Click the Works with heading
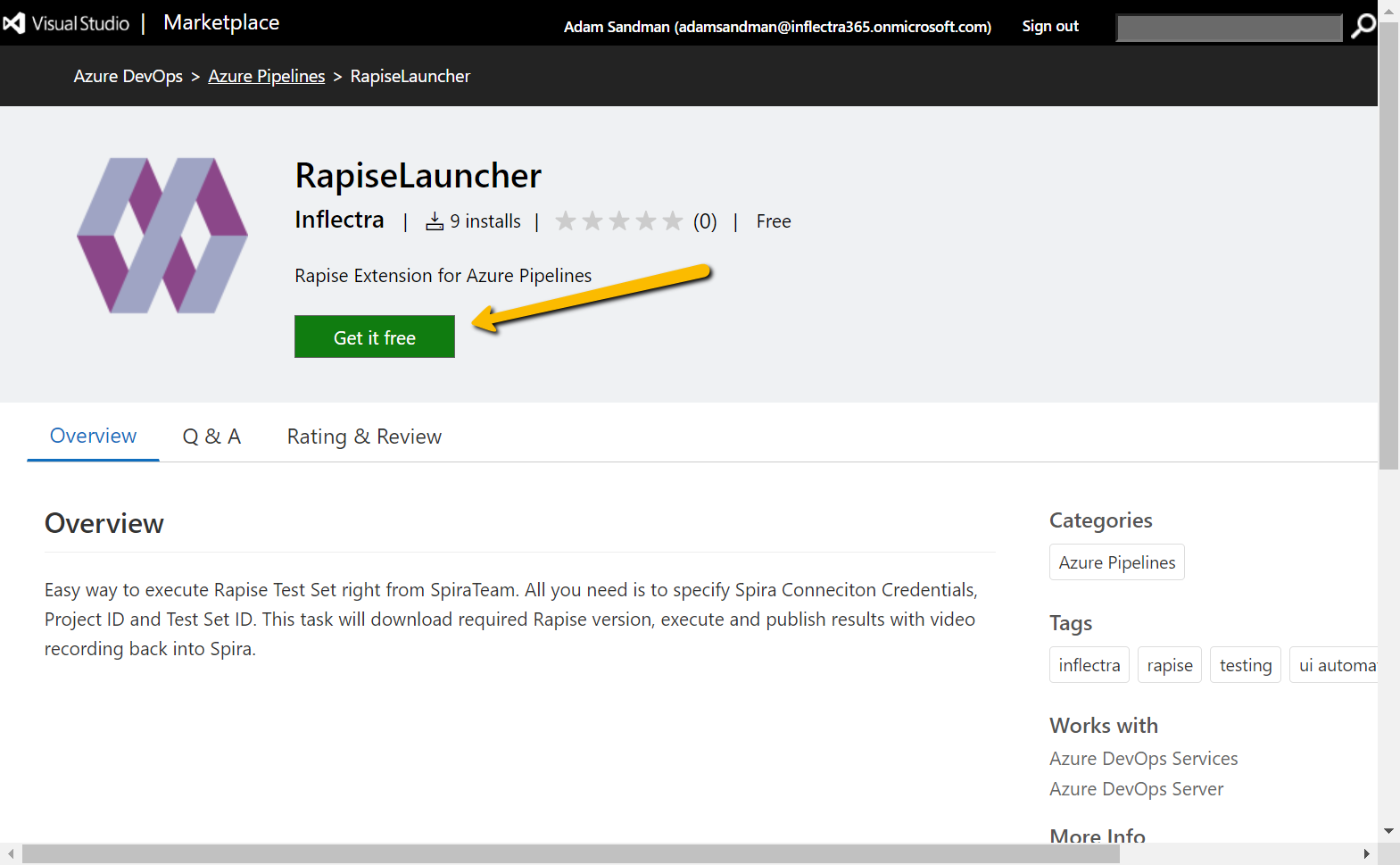Screen dimensions: 1400x865 (1104, 726)
